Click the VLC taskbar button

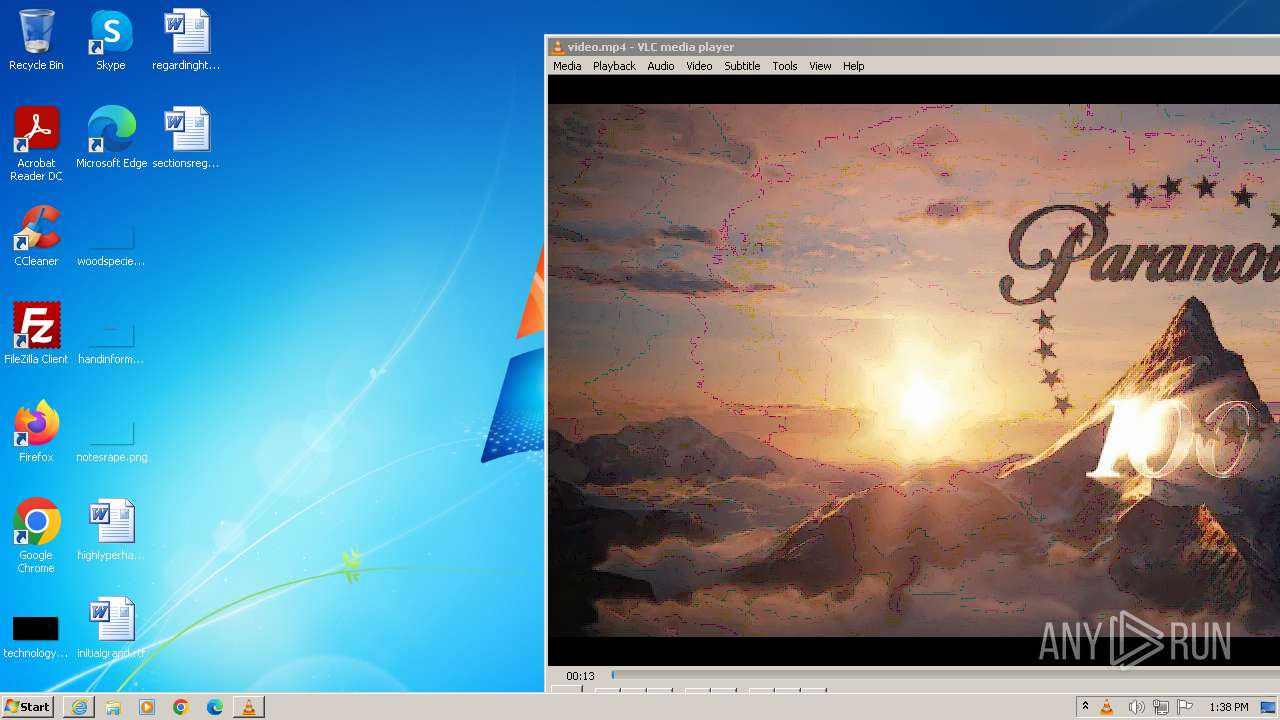(249, 707)
